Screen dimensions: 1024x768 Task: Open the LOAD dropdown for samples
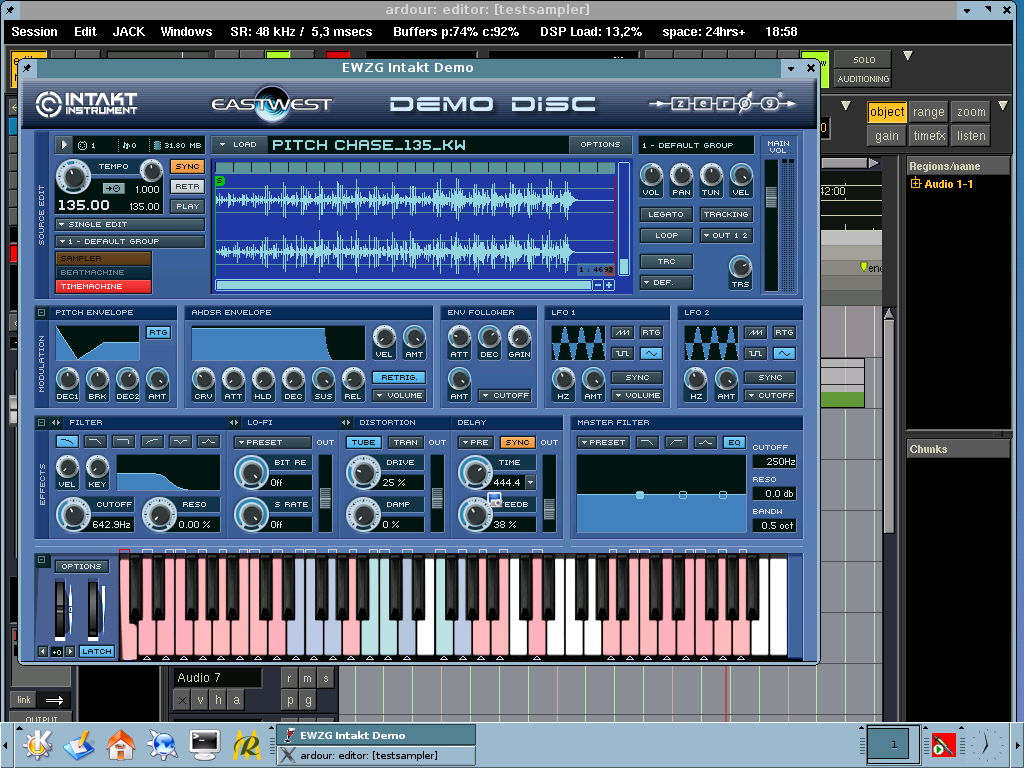pos(239,145)
